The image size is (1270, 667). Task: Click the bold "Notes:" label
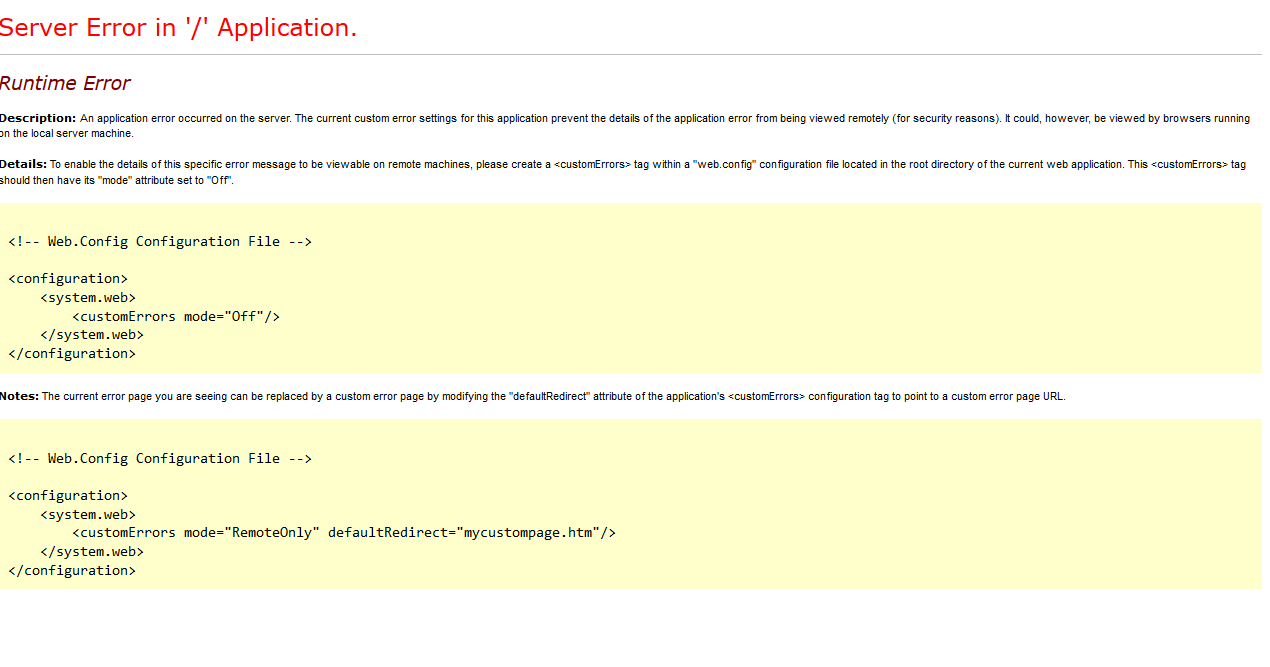[20, 396]
